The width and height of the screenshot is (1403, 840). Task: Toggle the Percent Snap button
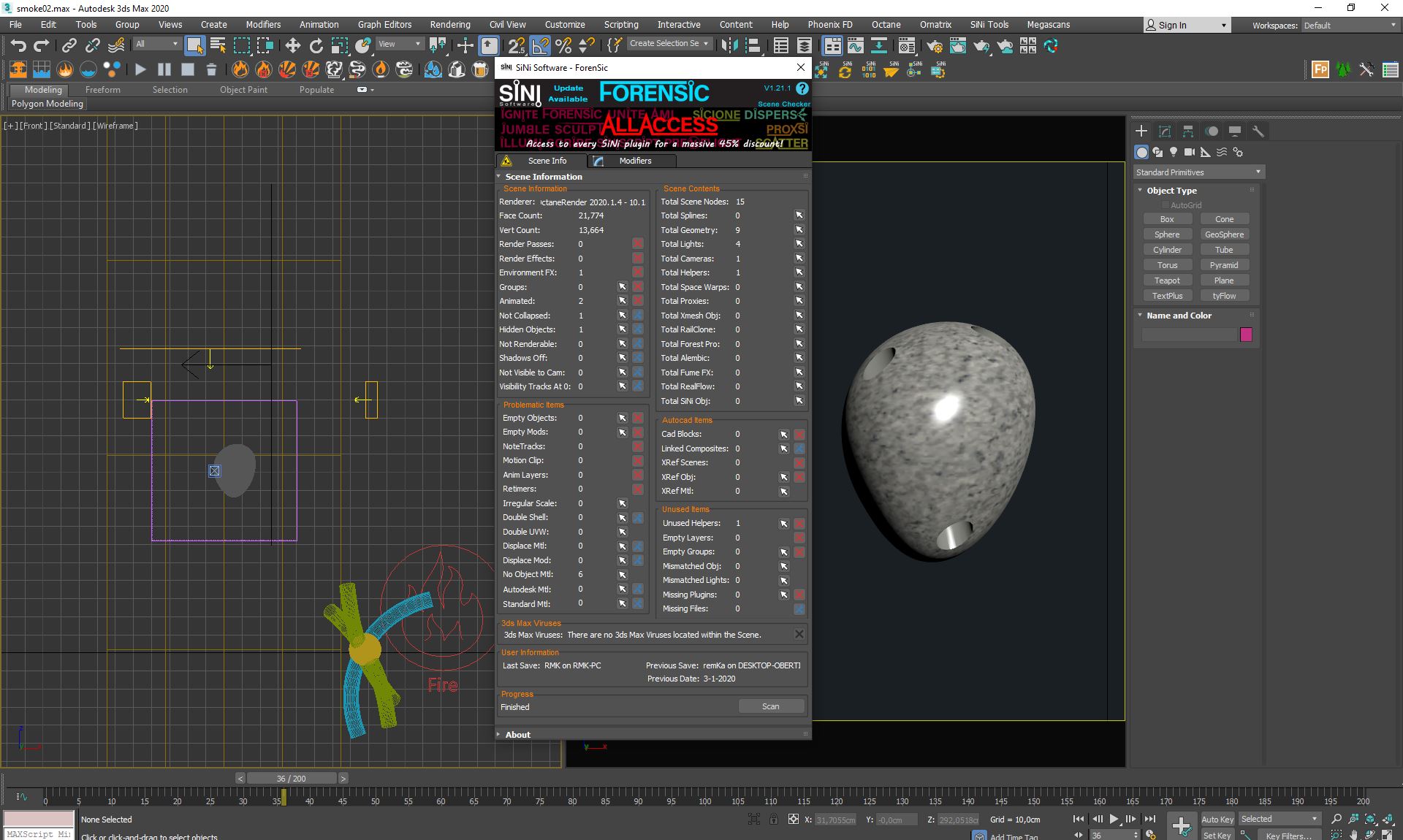click(x=563, y=46)
